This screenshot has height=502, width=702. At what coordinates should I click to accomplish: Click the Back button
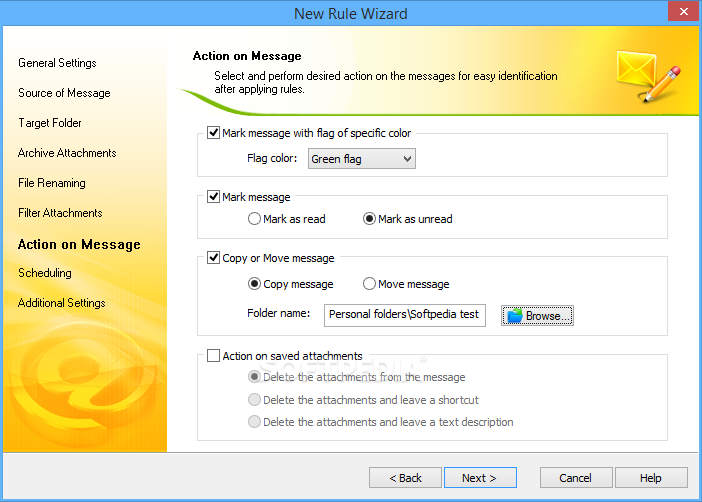tap(405, 478)
